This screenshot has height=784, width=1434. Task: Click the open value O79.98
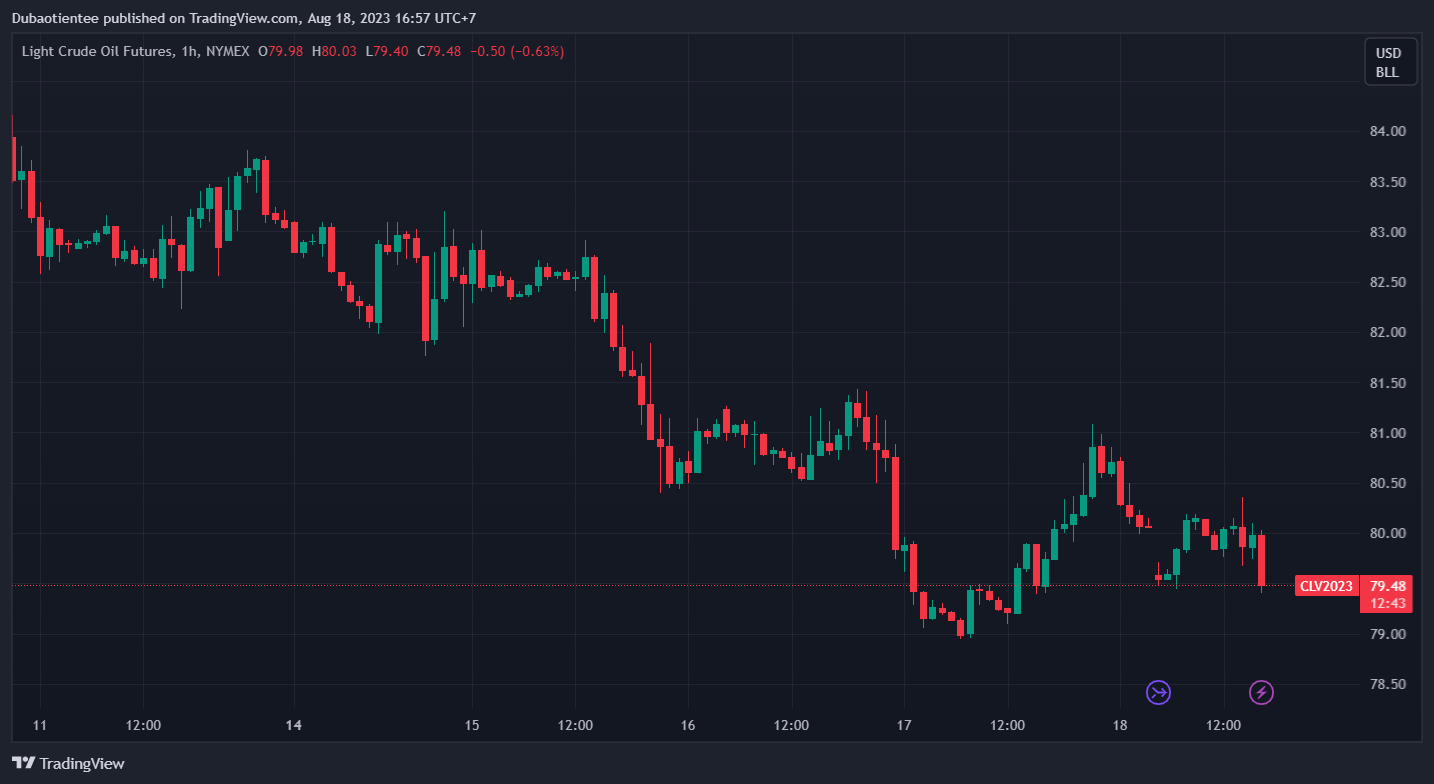(x=280, y=51)
